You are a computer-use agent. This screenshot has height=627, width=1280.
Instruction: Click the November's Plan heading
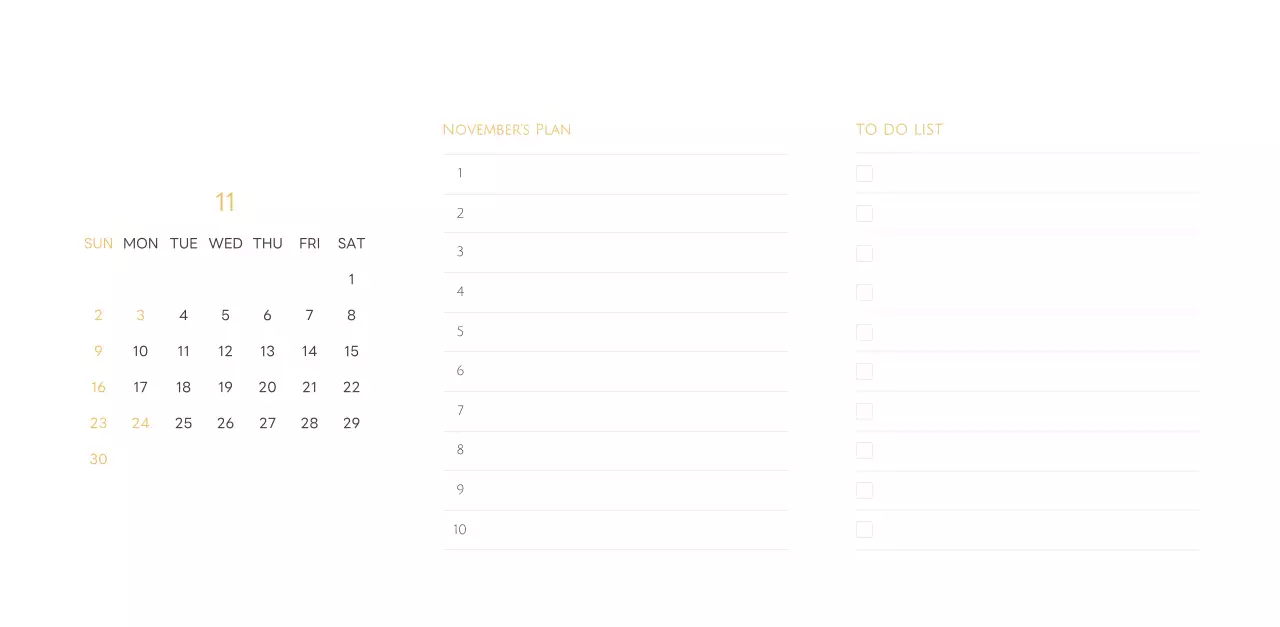pos(506,130)
